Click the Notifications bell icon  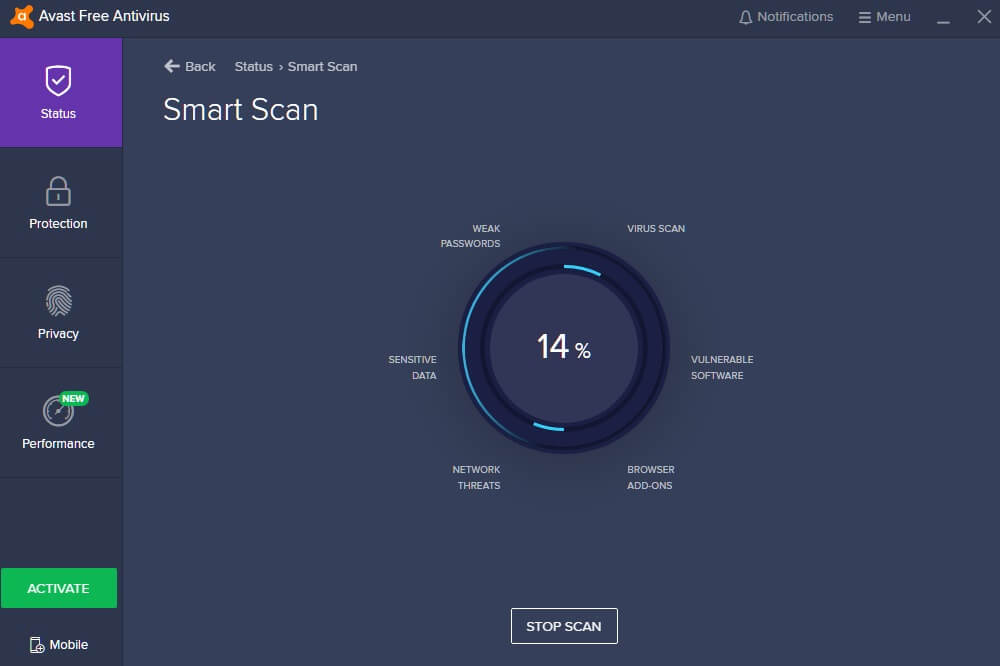(x=745, y=17)
